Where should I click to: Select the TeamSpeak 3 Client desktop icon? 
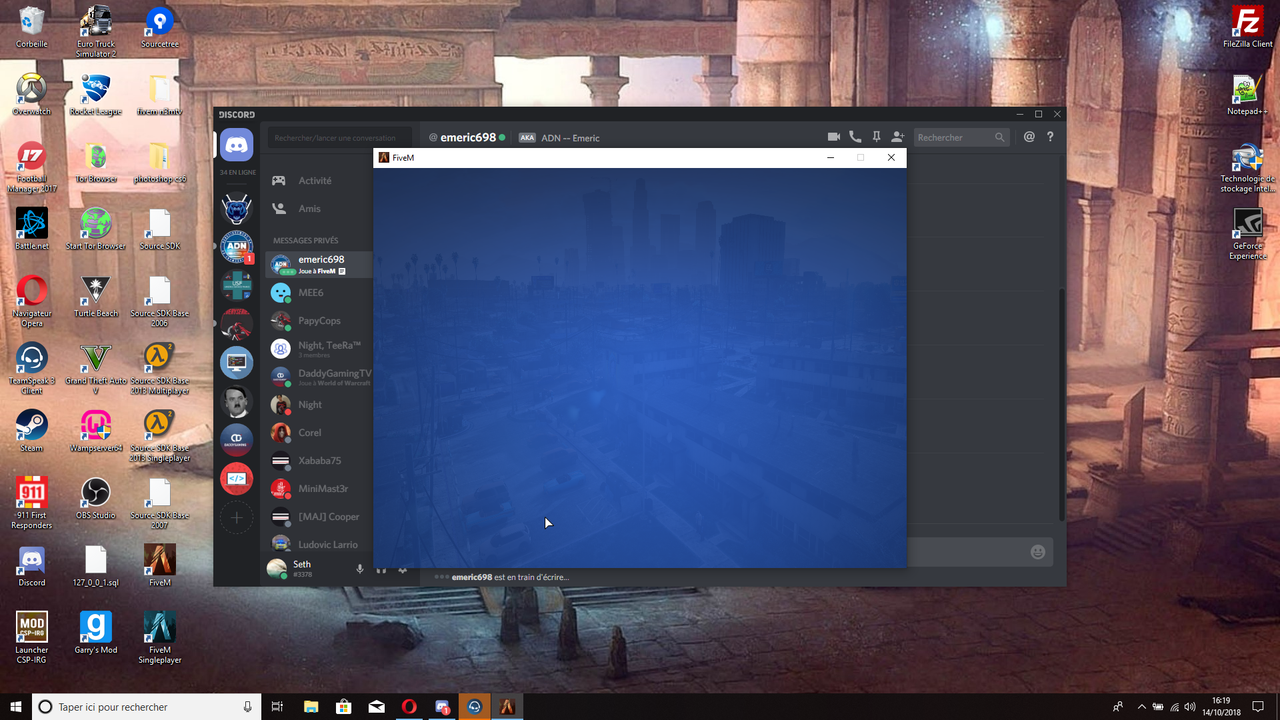click(x=32, y=369)
